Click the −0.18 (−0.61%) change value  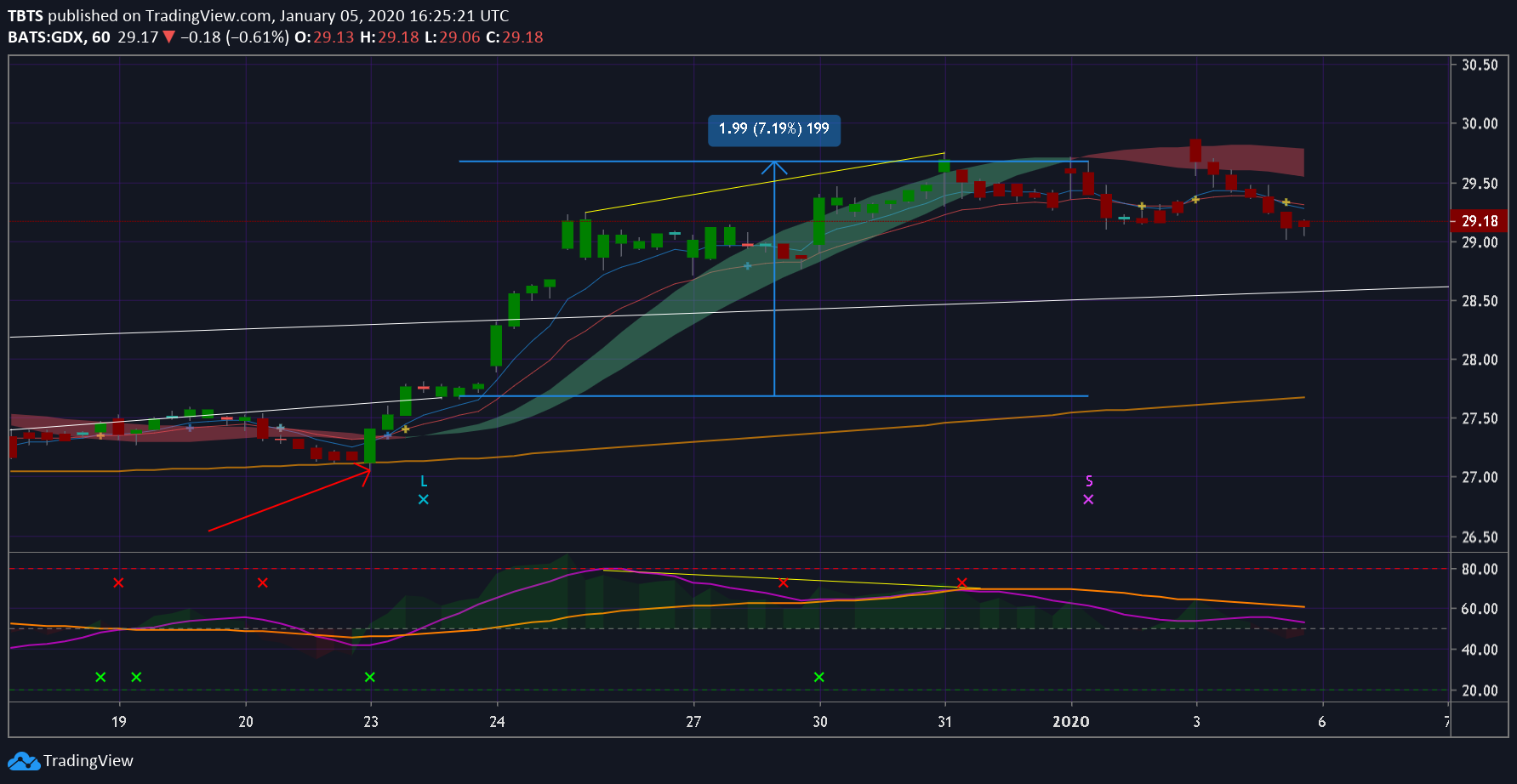click(234, 37)
